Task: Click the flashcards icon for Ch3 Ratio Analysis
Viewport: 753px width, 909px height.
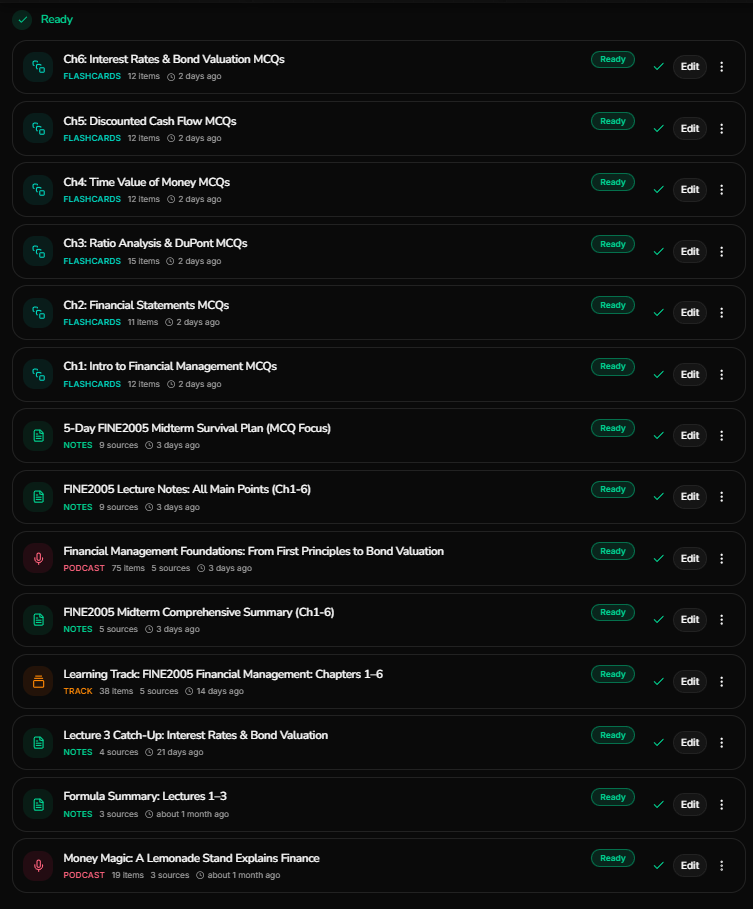Action: (x=38, y=252)
